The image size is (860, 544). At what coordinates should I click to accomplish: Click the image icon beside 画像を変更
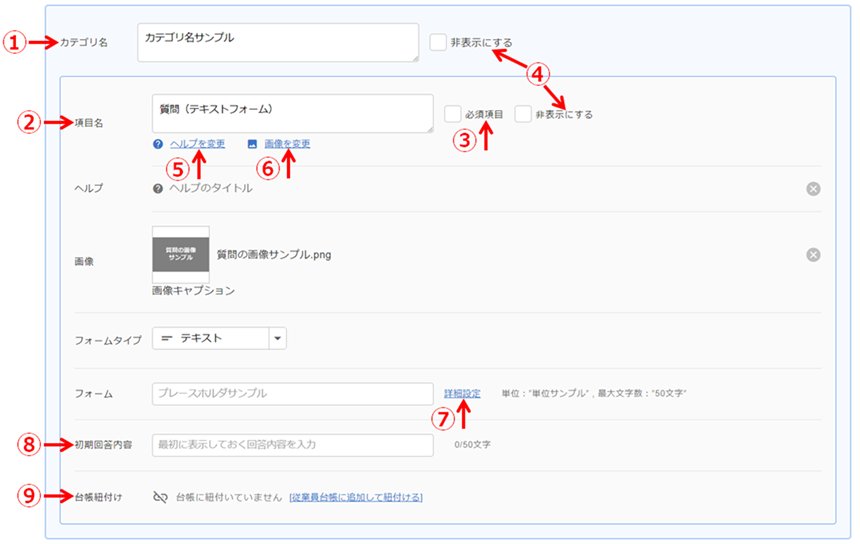[x=252, y=144]
